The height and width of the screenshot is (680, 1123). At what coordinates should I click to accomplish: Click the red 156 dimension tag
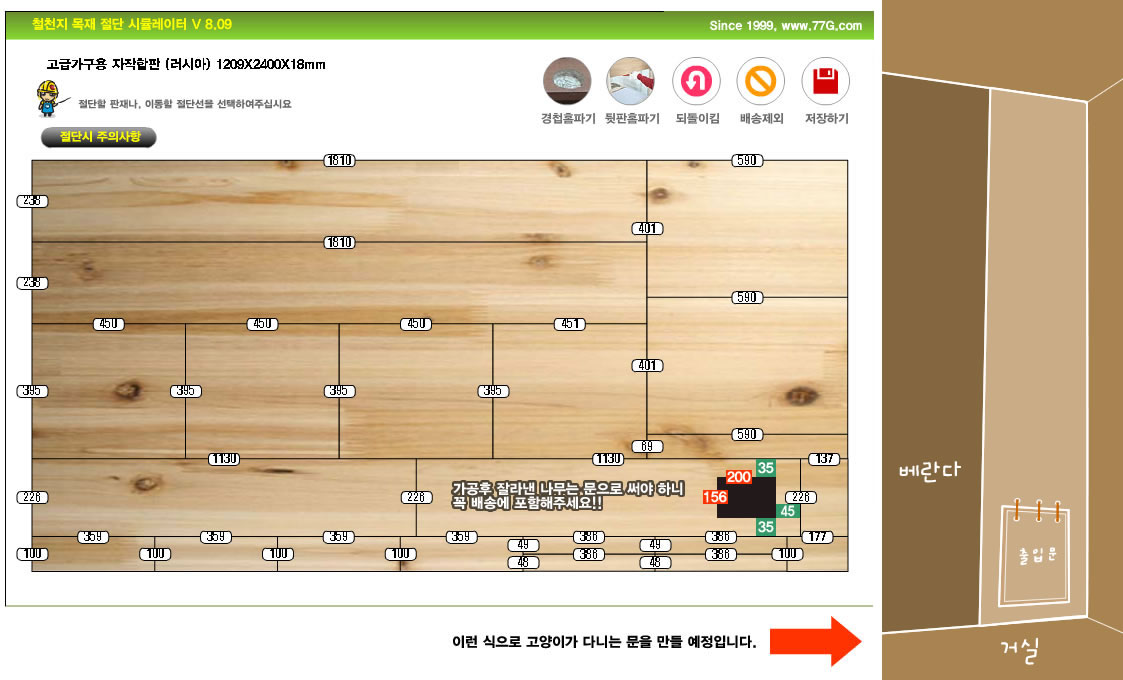(715, 497)
